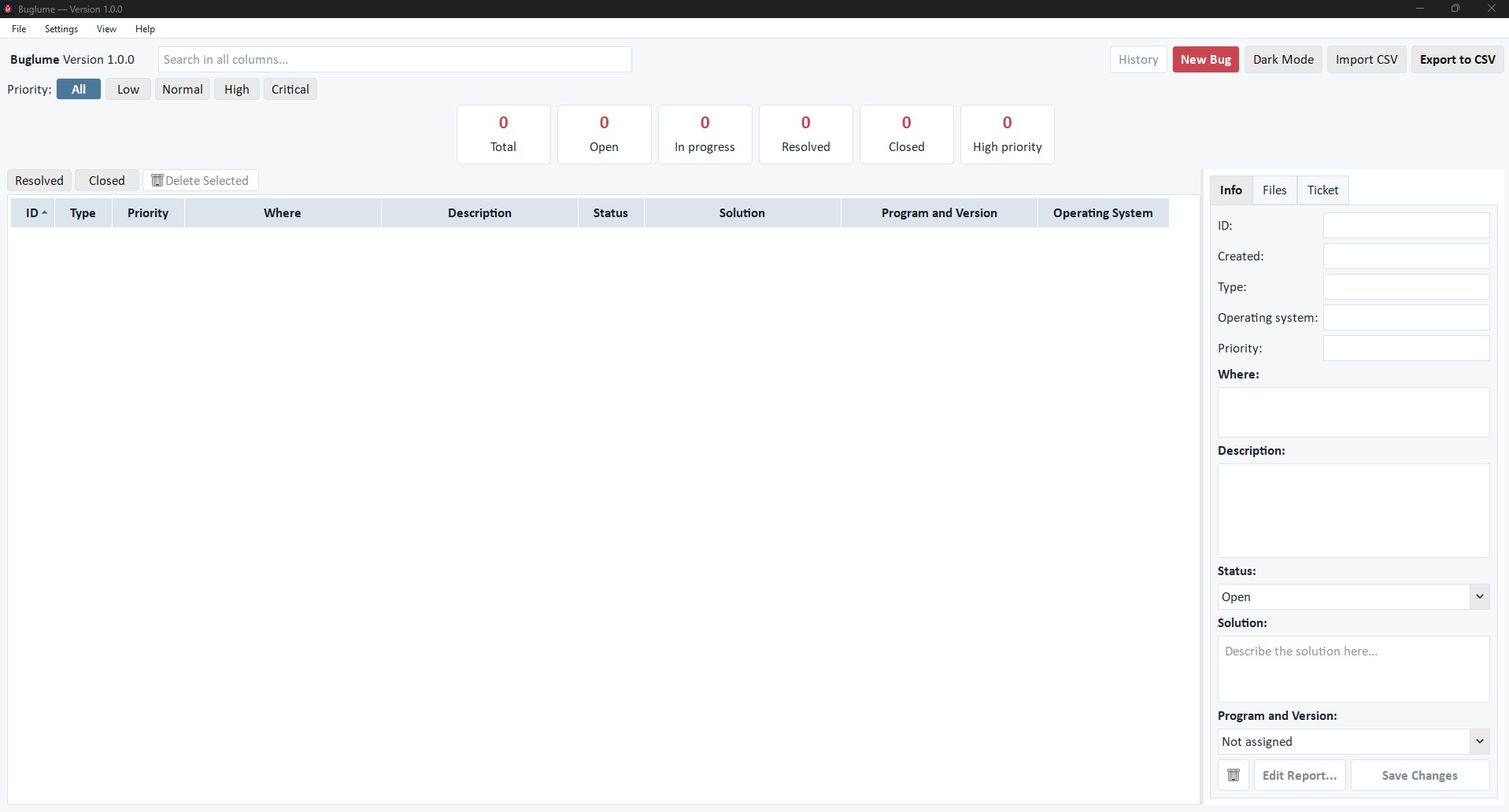Viewport: 1509px width, 812px height.
Task: Sort by the Where column header
Action: [283, 213]
